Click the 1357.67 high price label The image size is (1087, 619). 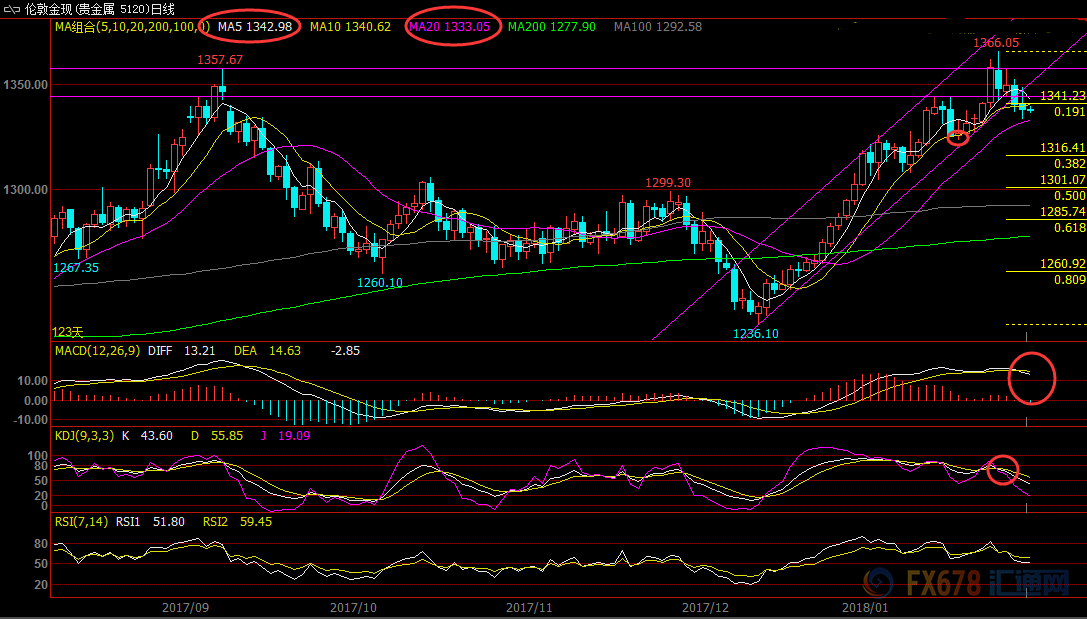[x=220, y=60]
